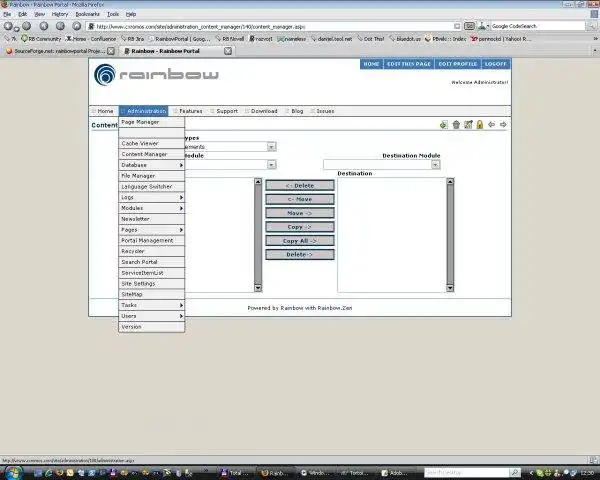The width and height of the screenshot is (600, 480).
Task: Click the Firefox Stop button
Action: pyautogui.click(x=60, y=26)
